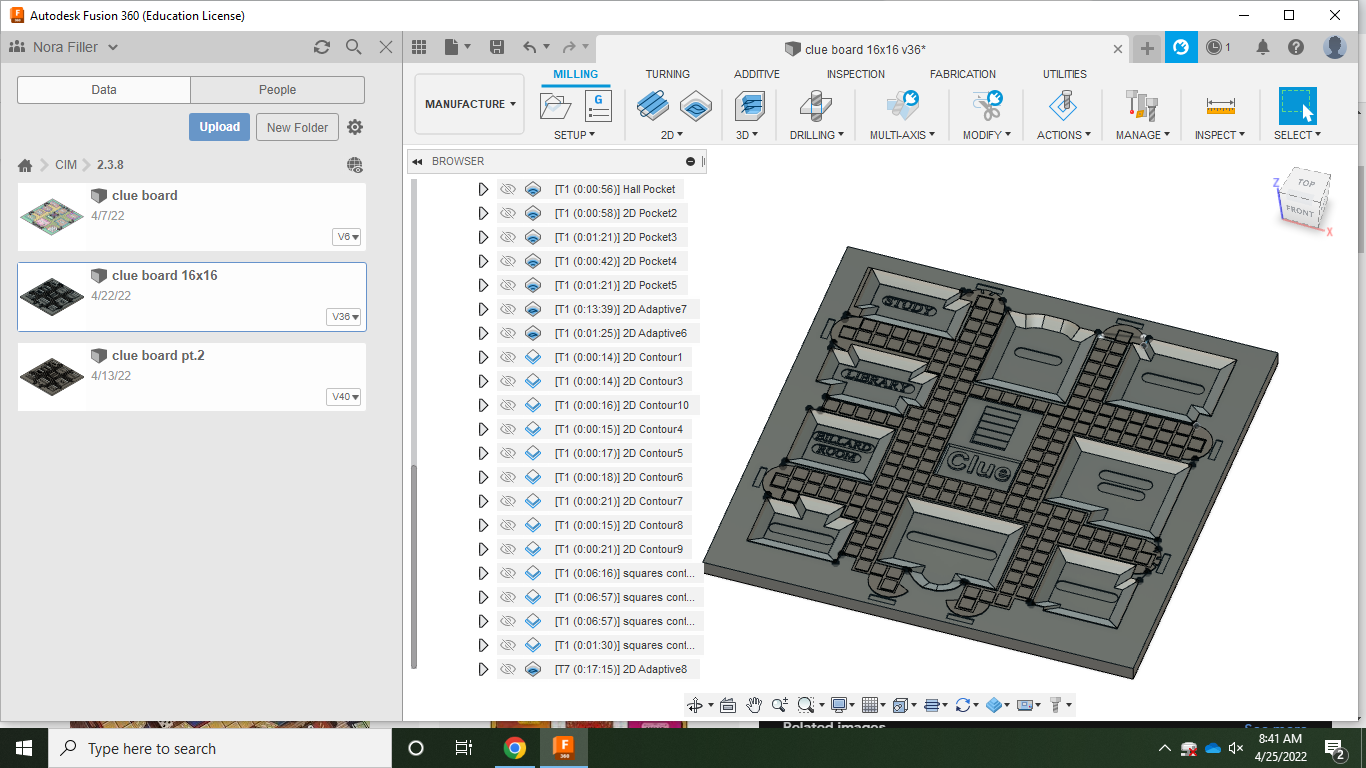Expand the 2D Pocket2 tree item
1366x768 pixels.
click(x=483, y=213)
